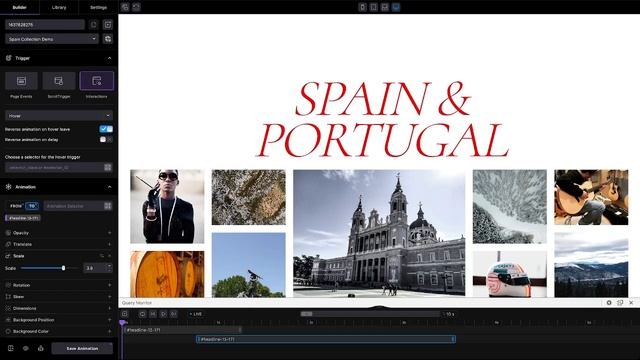Click the Scale value field showing 3.0
This screenshot has height=360, width=640.
(95, 268)
